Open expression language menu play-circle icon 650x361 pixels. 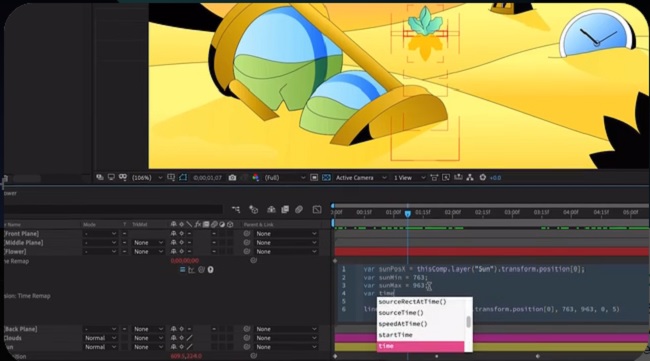pos(211,270)
